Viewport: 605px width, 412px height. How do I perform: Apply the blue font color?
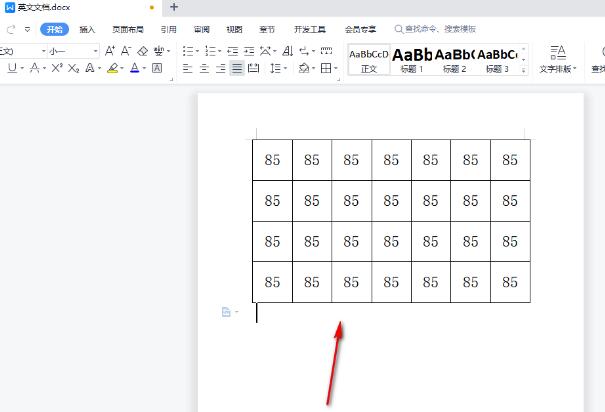point(135,68)
